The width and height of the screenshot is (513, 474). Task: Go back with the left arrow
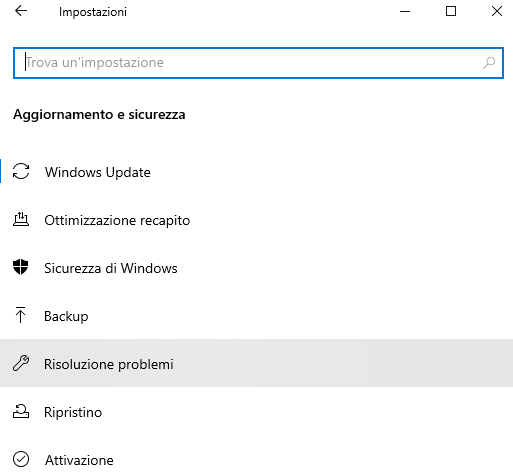21,11
